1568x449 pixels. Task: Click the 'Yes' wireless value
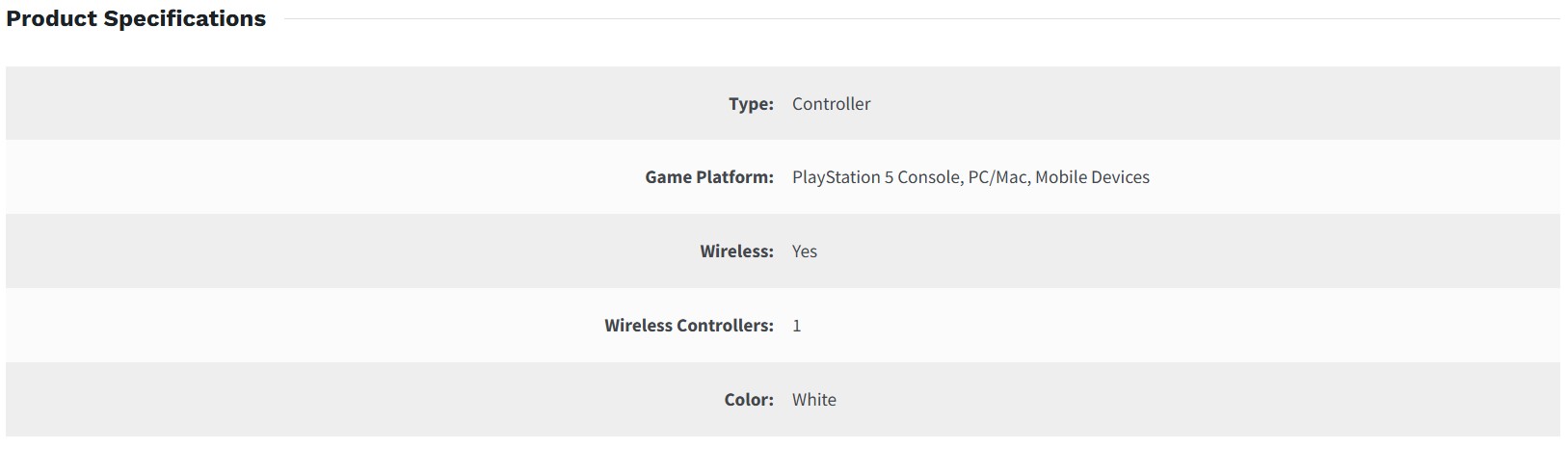(805, 251)
